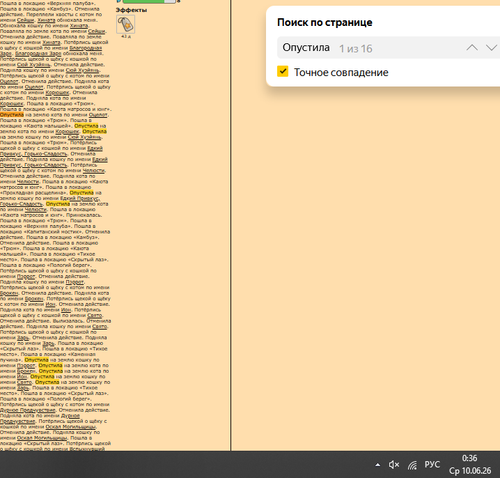
Task: Click the muted speaker tray icon
Action: pyautogui.click(x=394, y=464)
